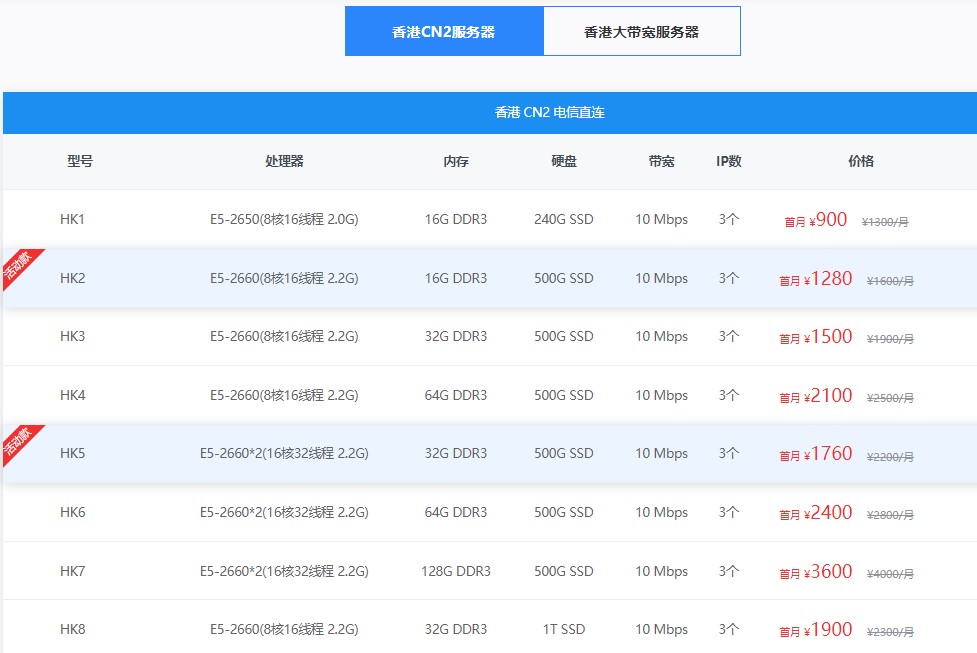Image resolution: width=977 pixels, height=653 pixels.
Task: Switch to the 香港CN2服务器 tab
Action: click(443, 32)
